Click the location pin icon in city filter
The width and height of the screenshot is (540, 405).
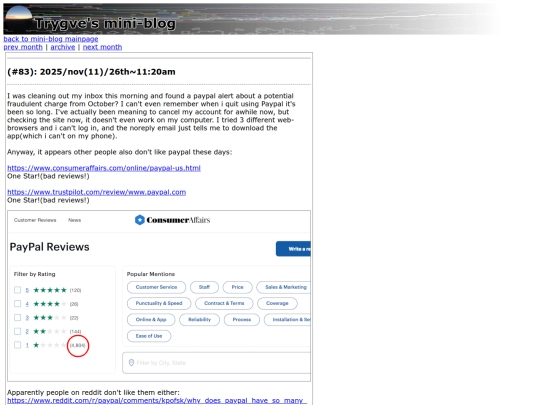pyautogui.click(x=131, y=363)
